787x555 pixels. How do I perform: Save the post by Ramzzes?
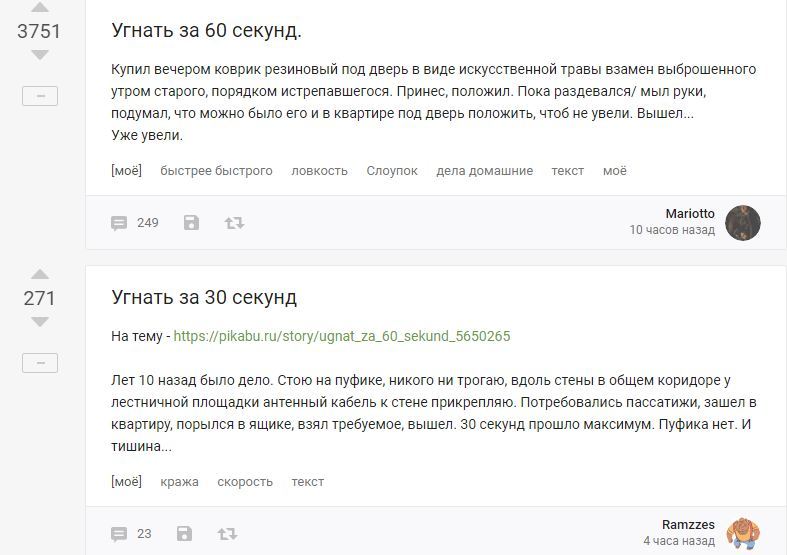point(184,534)
